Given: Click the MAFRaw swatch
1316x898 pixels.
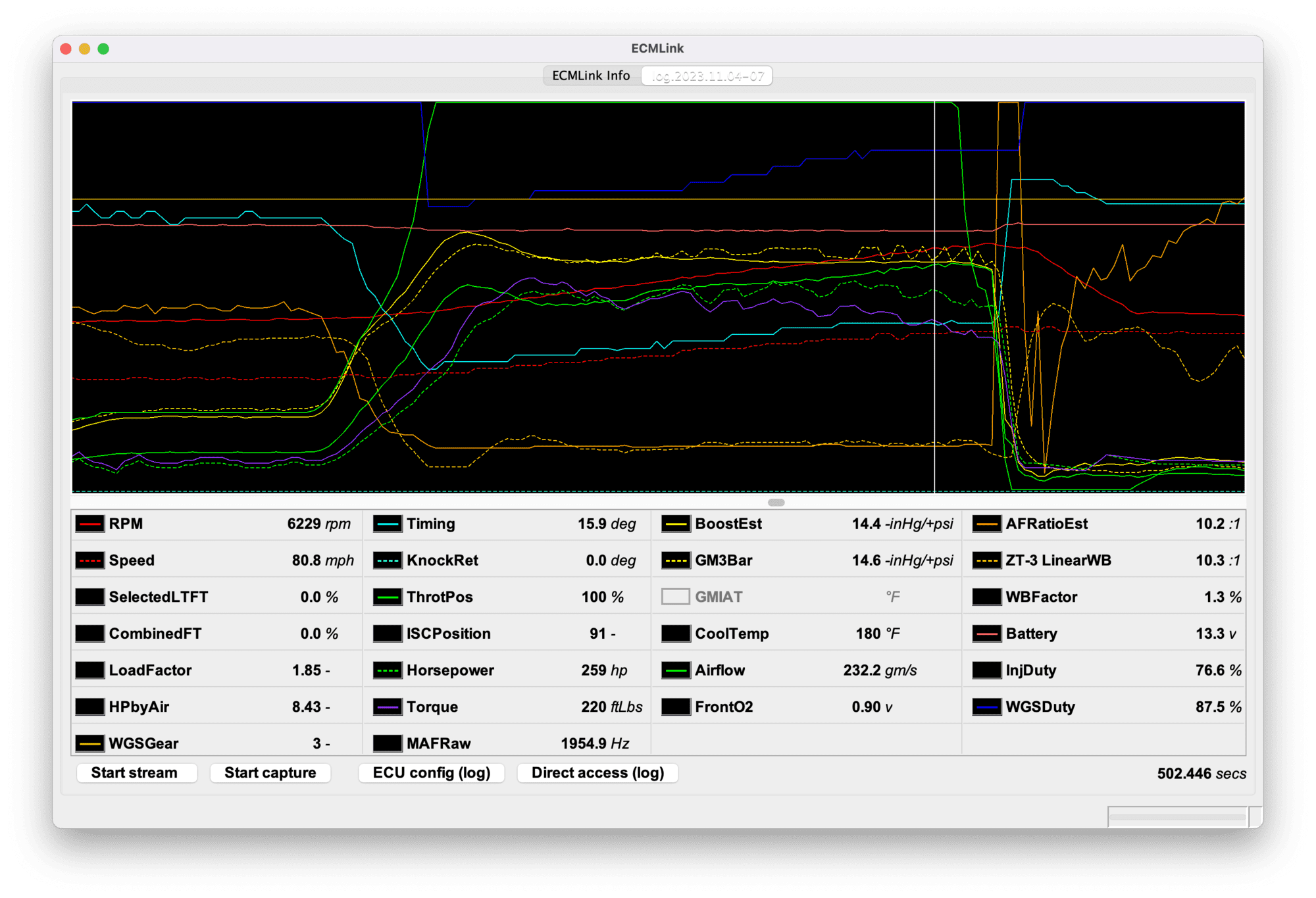Looking at the screenshot, I should pyautogui.click(x=388, y=743).
